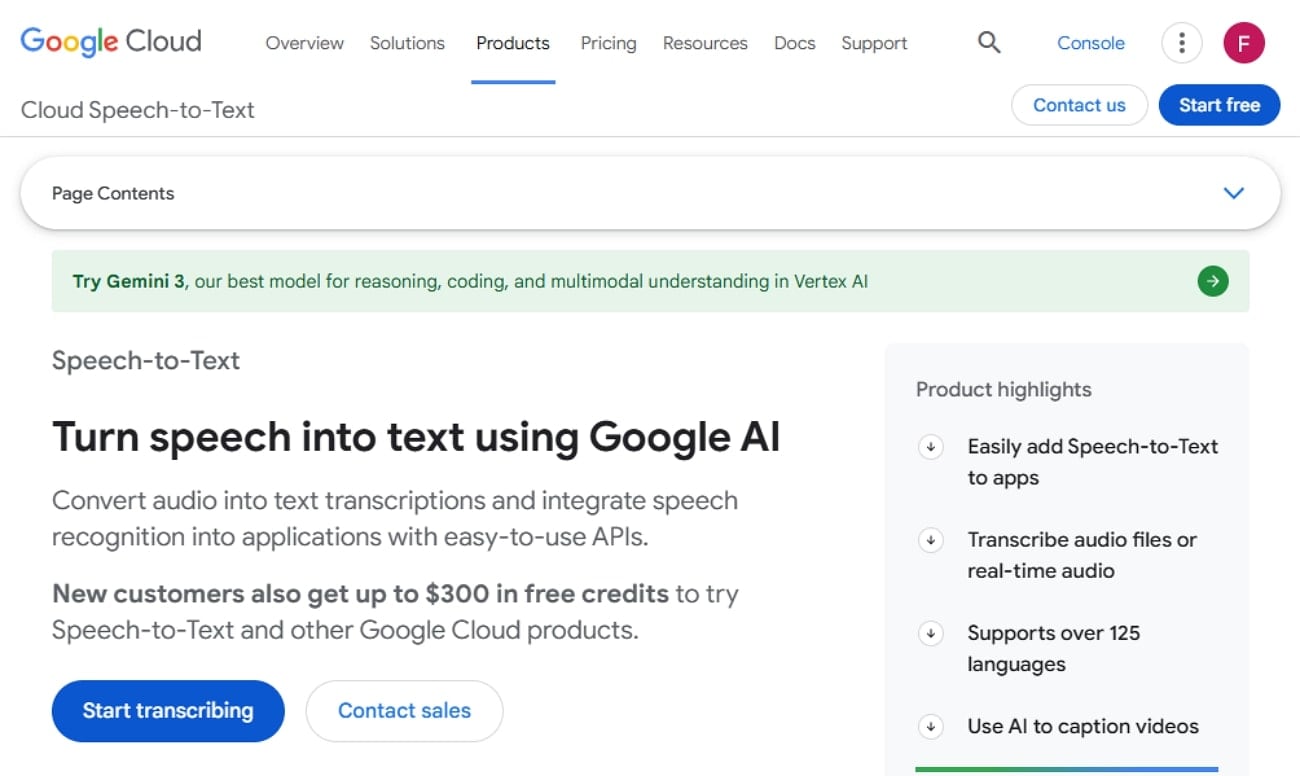The width and height of the screenshot is (1300, 776).
Task: Expand the Page Contents panel
Action: tap(1233, 193)
